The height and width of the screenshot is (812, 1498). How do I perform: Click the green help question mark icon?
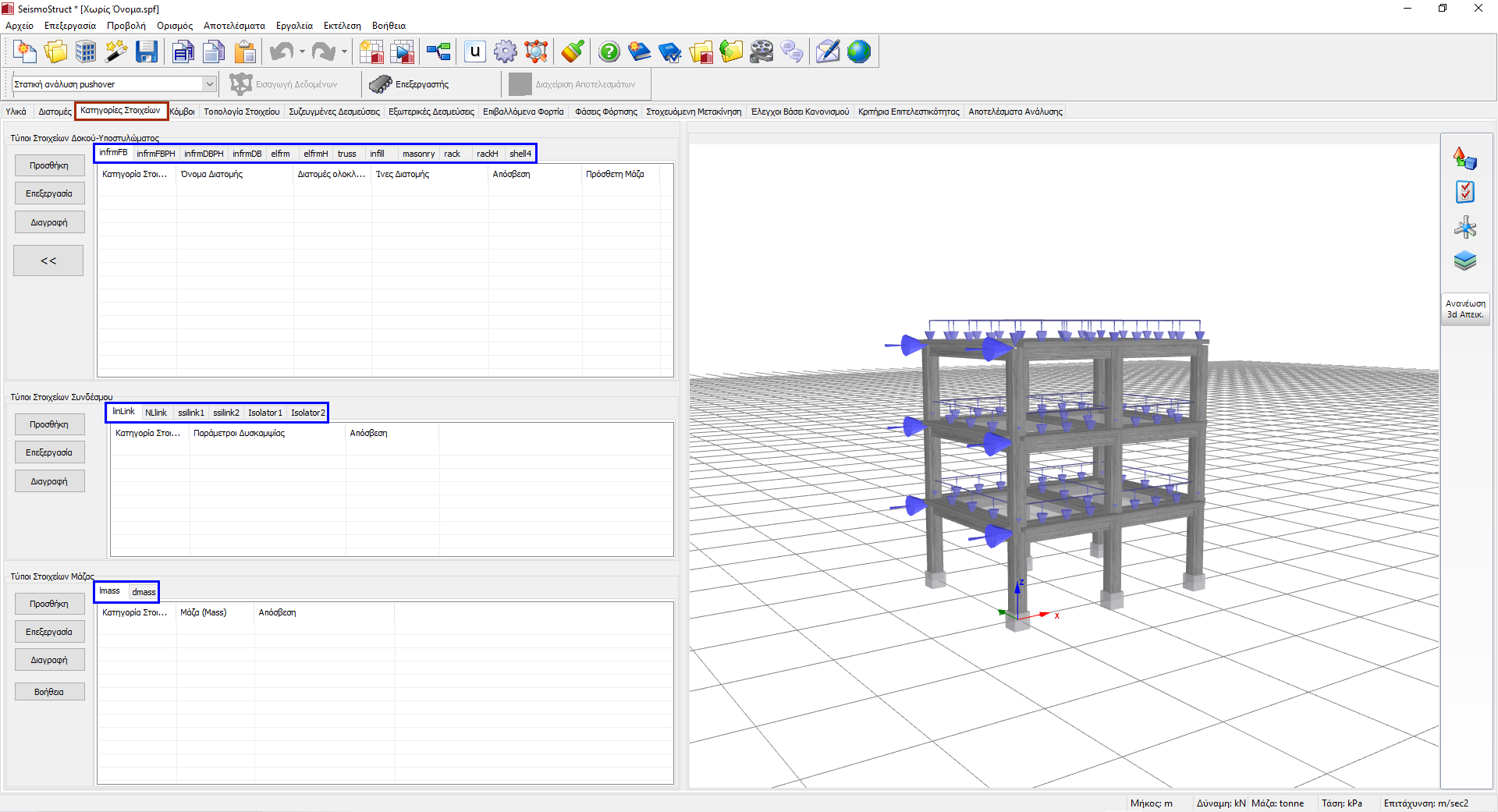click(609, 52)
